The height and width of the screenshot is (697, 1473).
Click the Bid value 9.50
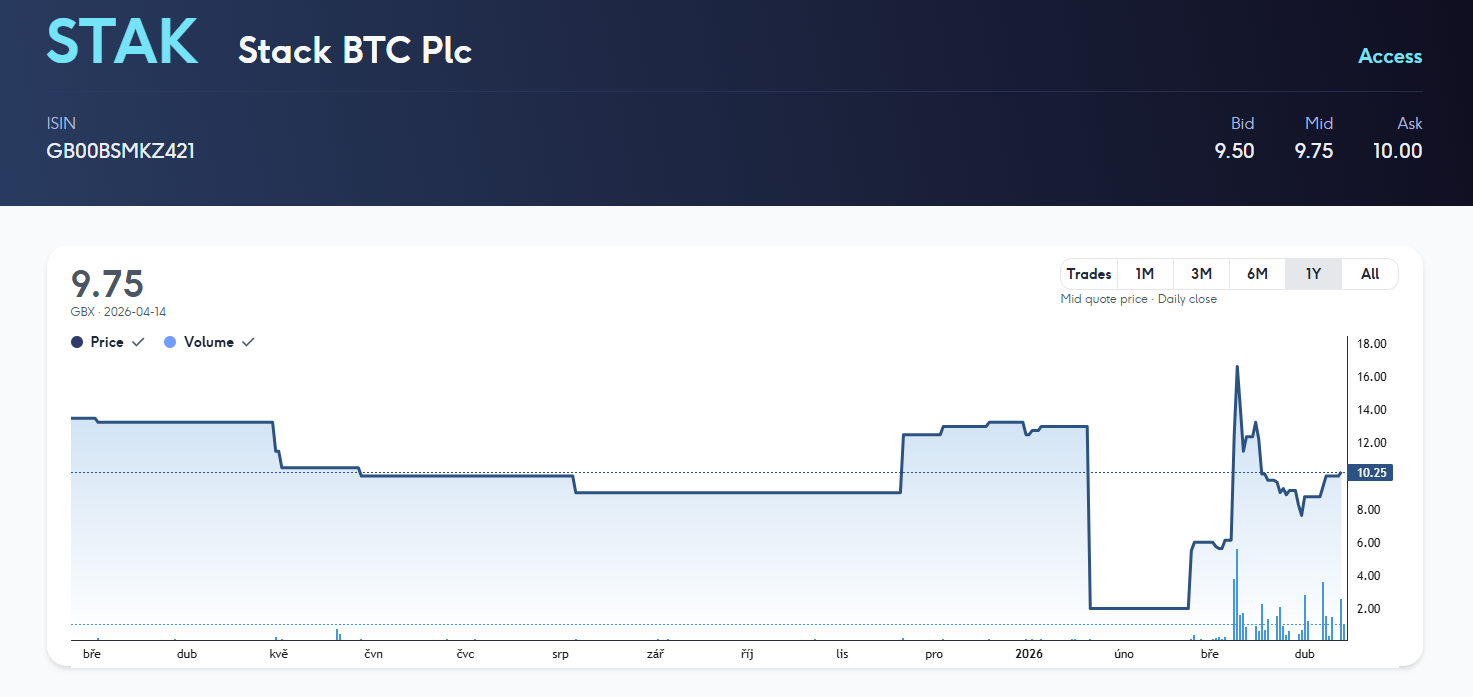click(1234, 152)
